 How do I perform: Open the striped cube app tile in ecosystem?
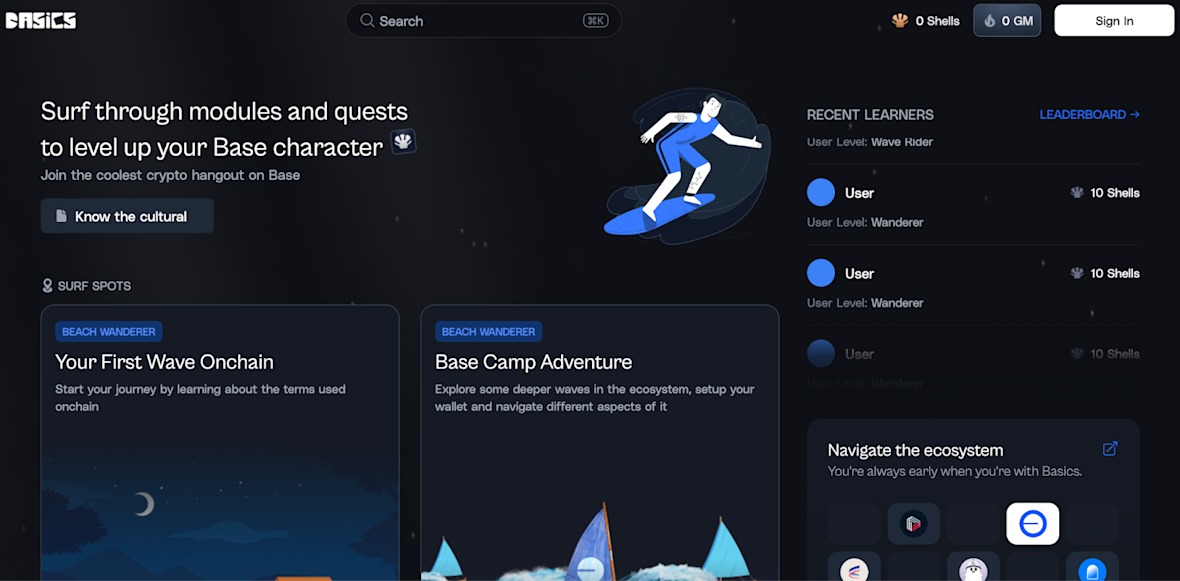[x=914, y=524]
